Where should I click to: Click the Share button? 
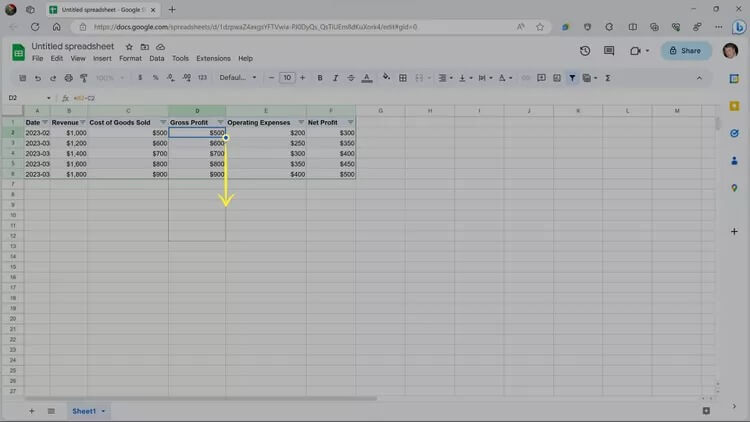pyautogui.click(x=685, y=51)
